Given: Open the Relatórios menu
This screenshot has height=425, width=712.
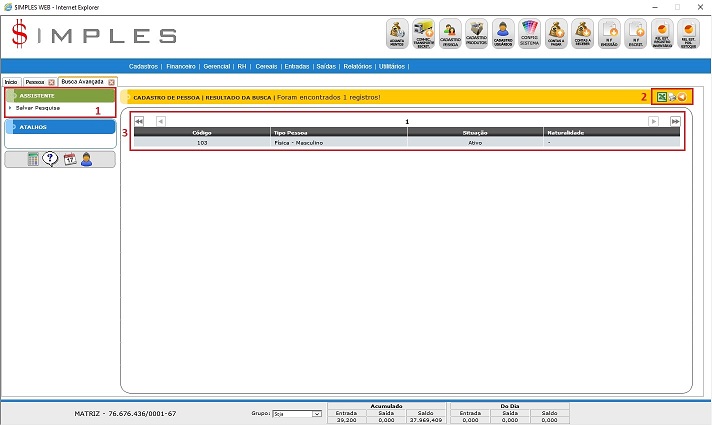Looking at the screenshot, I should click(x=357, y=66).
